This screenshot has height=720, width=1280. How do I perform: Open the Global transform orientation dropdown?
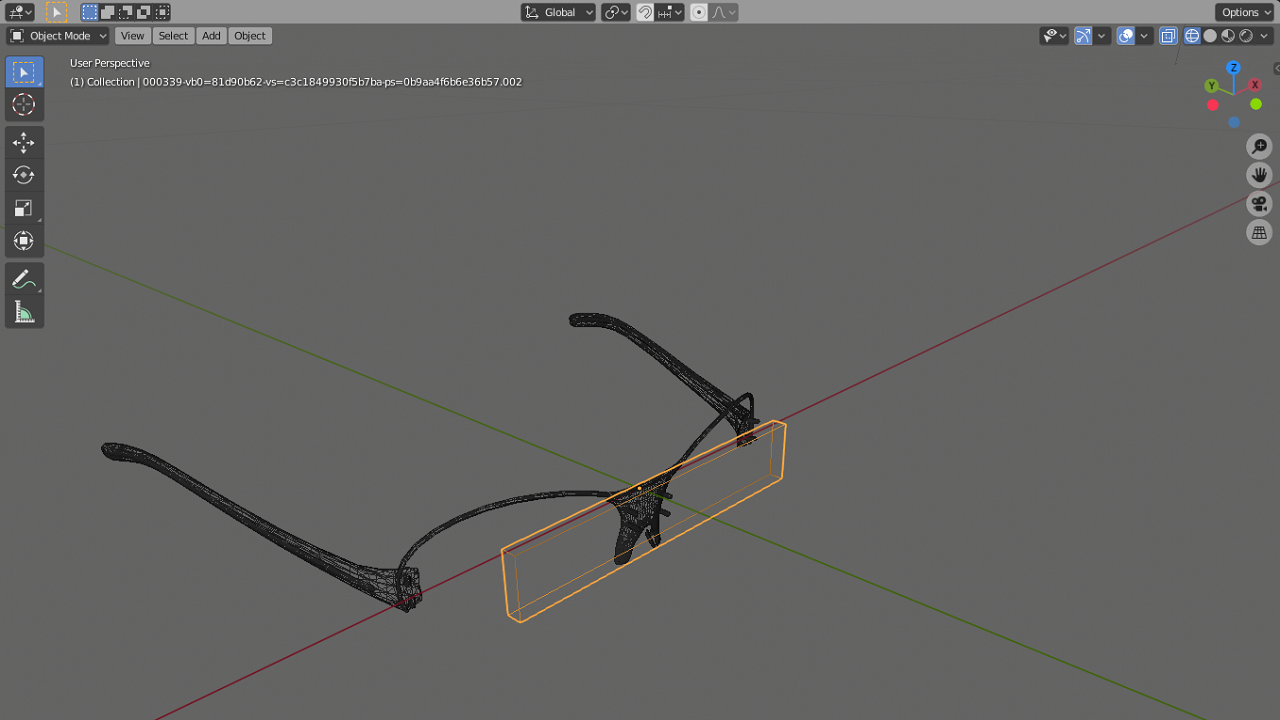click(558, 12)
